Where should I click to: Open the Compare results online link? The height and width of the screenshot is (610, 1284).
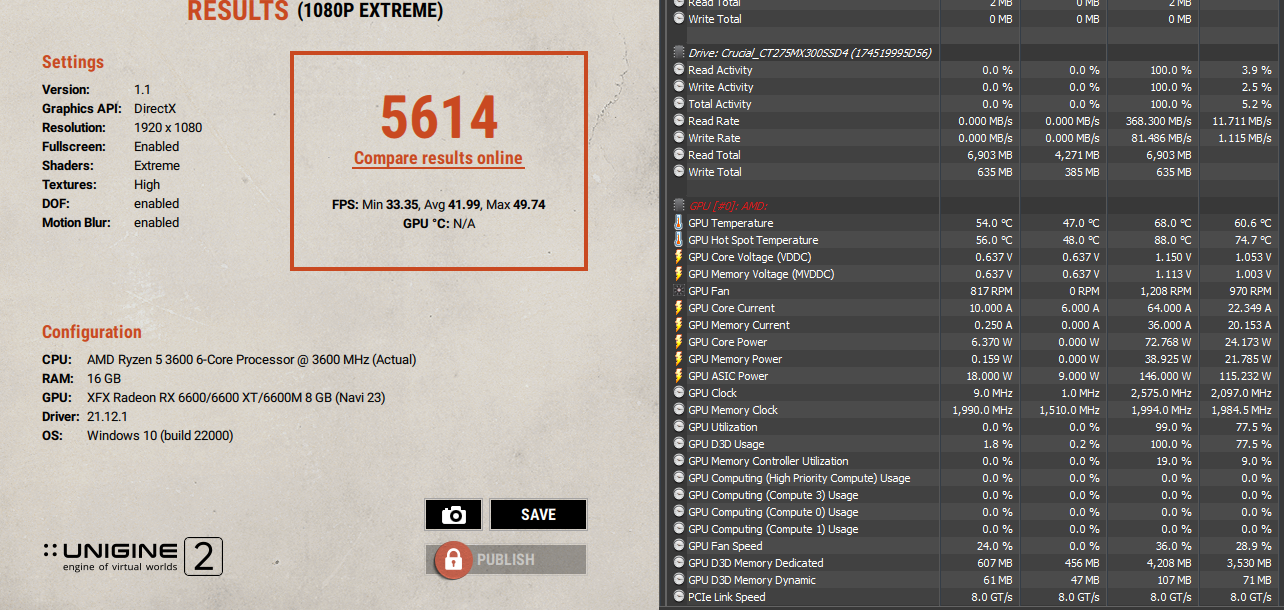click(x=438, y=158)
